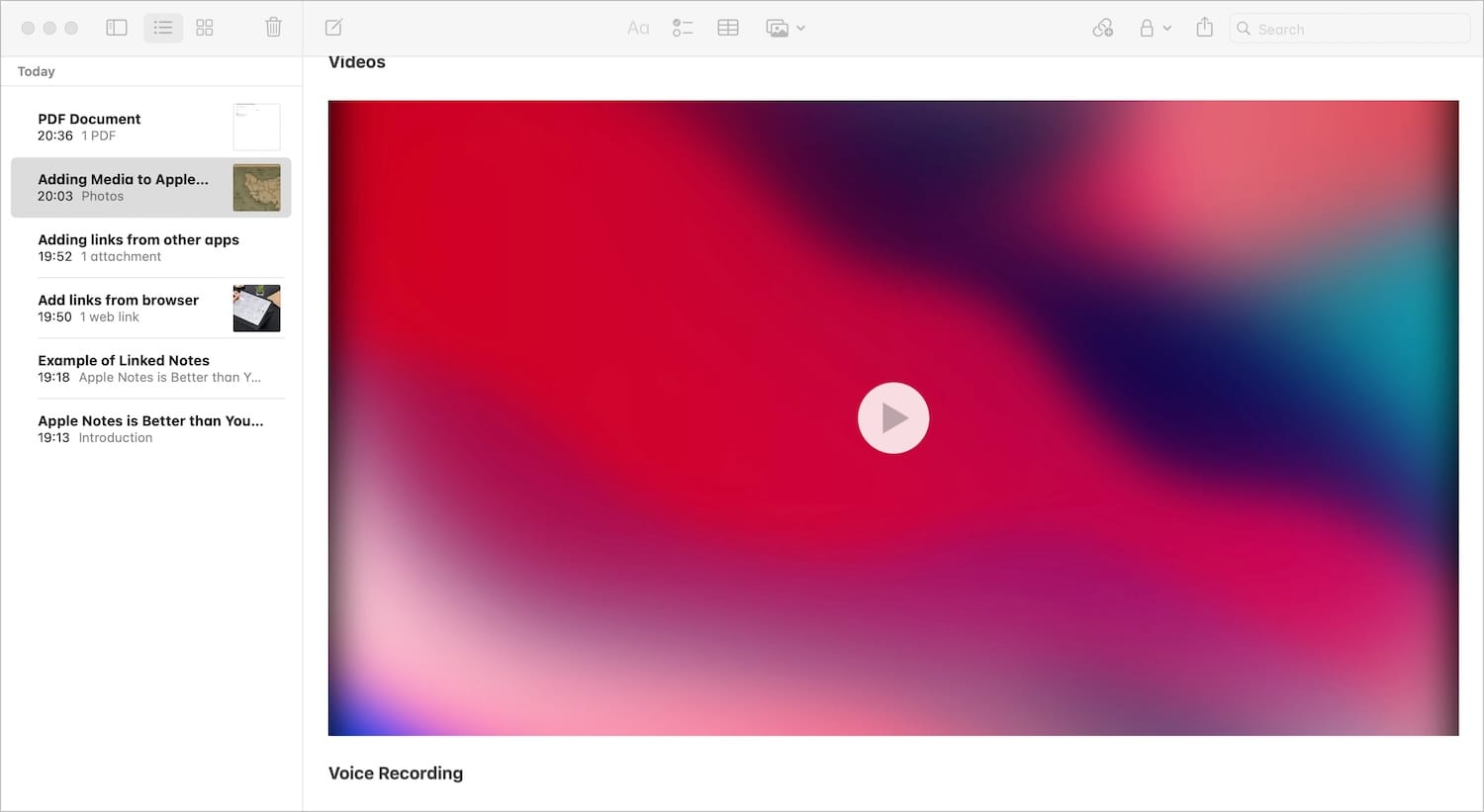This screenshot has width=1484, height=812.
Task: Open the media insert dropdown
Action: tap(786, 28)
